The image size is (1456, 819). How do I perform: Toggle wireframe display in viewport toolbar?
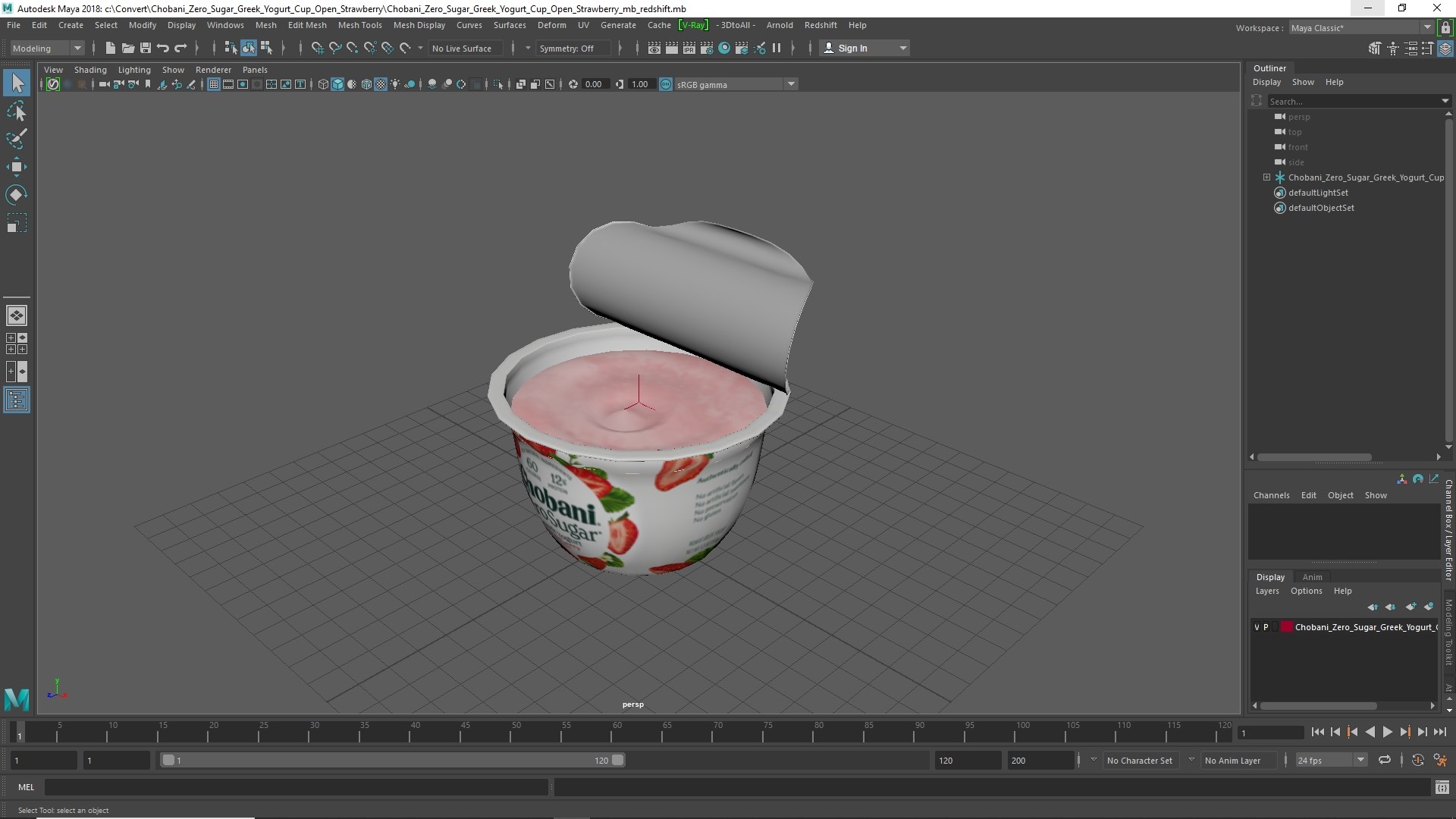click(x=323, y=84)
